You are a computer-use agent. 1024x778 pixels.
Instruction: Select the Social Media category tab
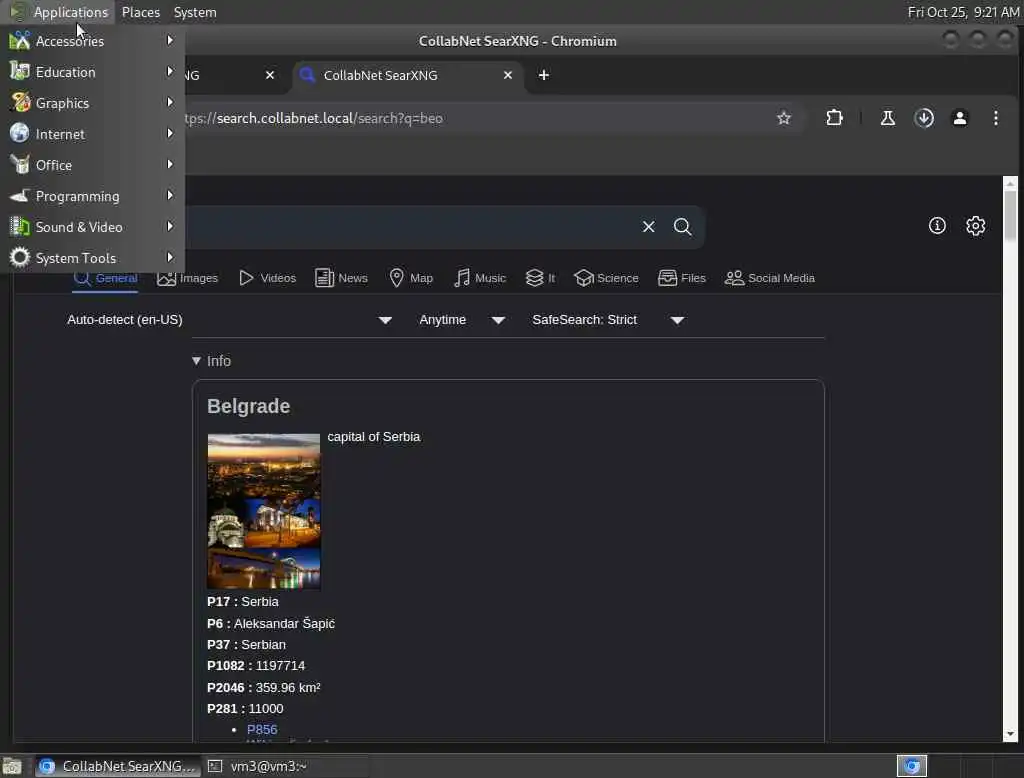(x=769, y=278)
